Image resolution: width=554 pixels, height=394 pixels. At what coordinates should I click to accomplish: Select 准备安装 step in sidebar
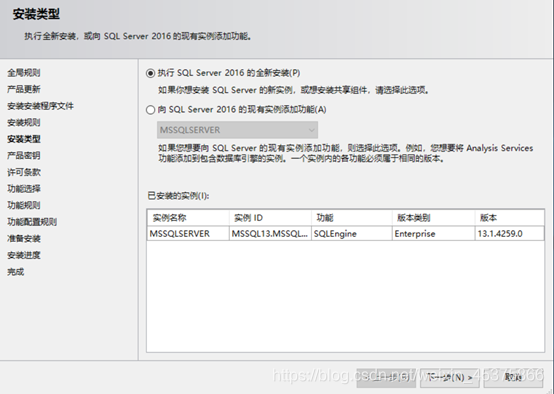tap(24, 239)
